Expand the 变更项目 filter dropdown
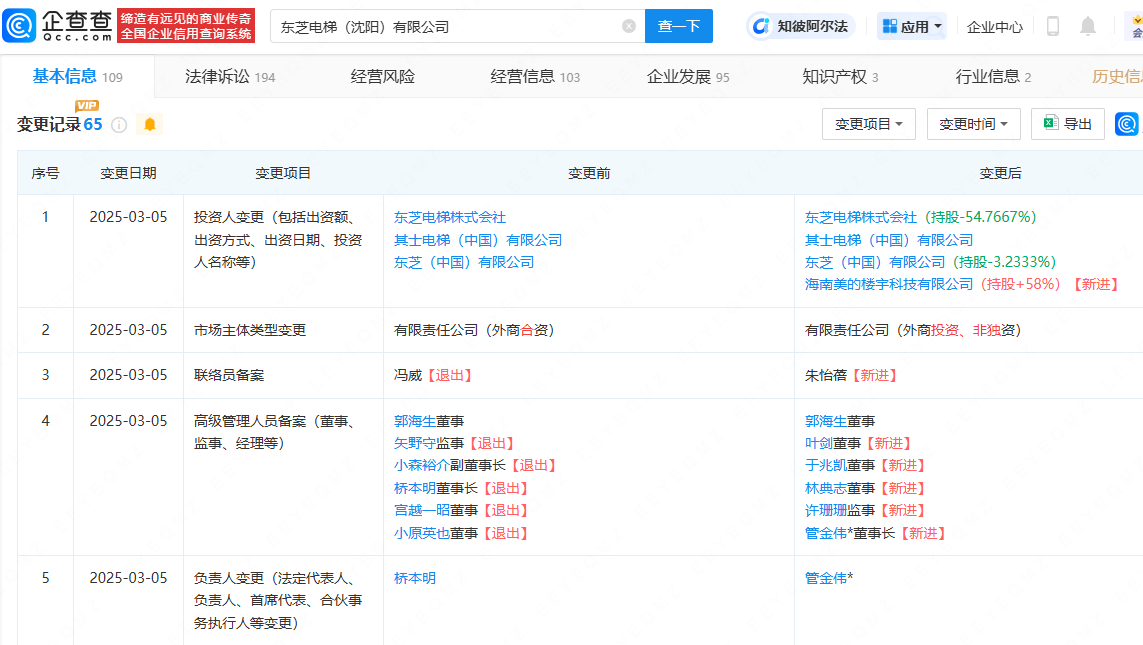 pyautogui.click(x=869, y=124)
